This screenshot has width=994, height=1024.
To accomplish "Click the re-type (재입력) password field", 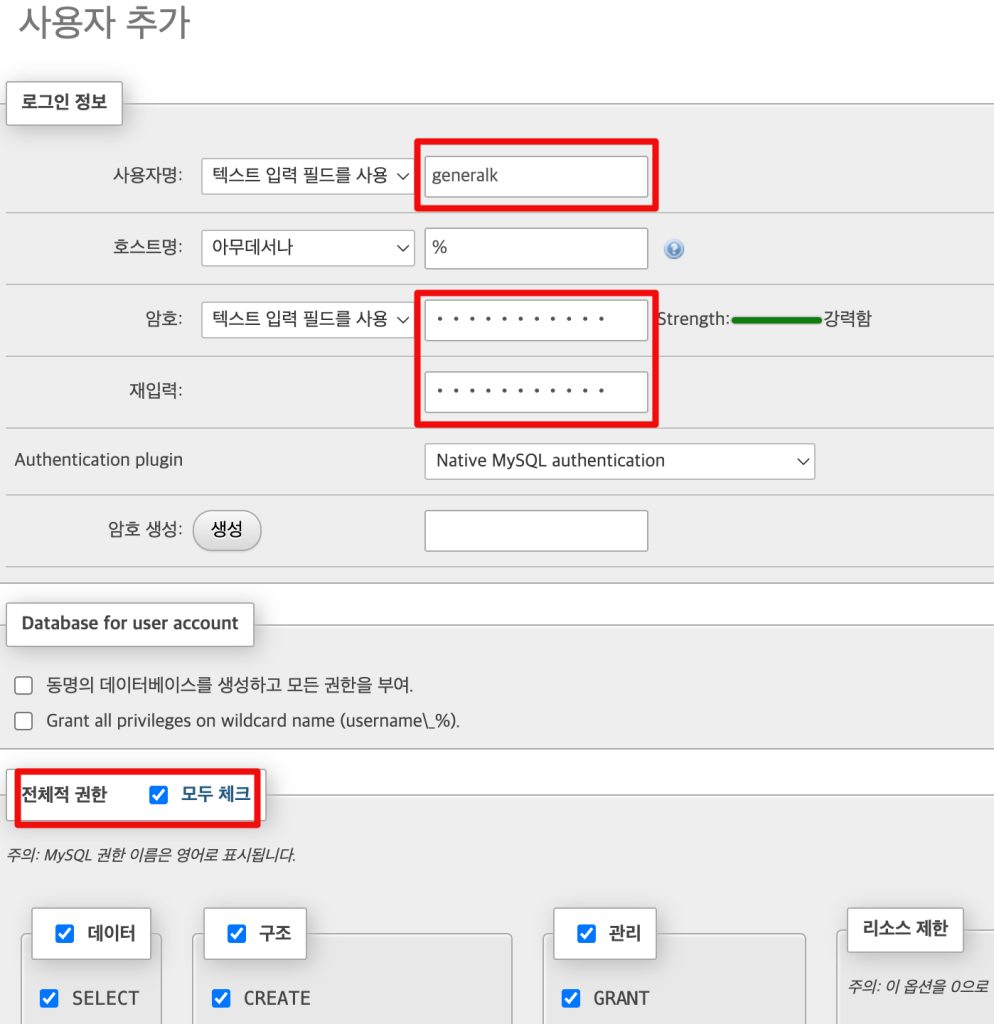I will point(536,392).
